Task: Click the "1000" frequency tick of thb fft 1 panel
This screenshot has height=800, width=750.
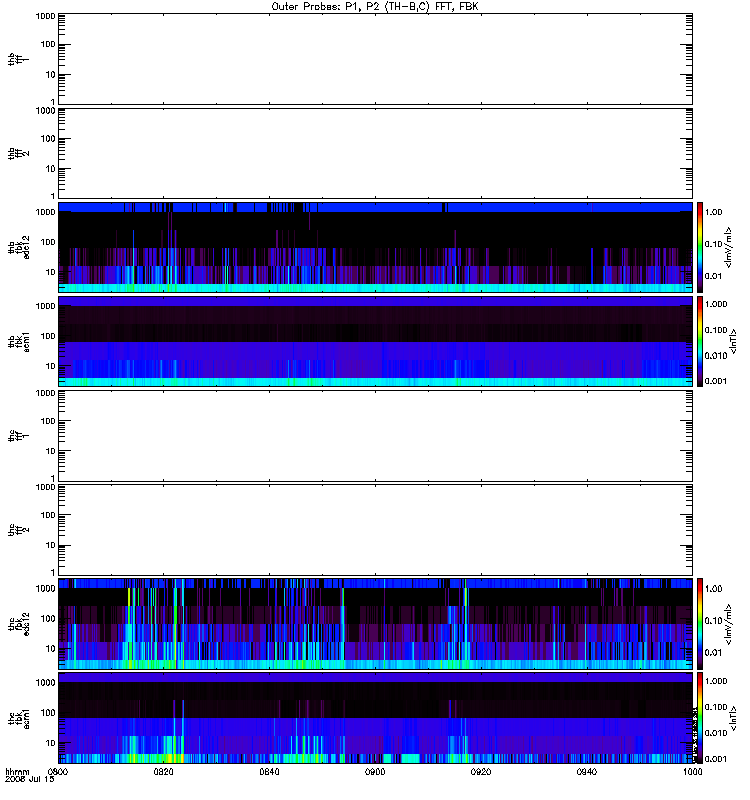Action: [x=45, y=16]
